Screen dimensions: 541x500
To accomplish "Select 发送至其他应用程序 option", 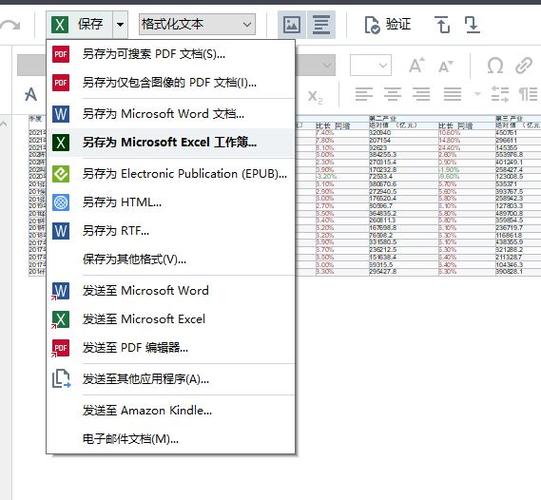I will pyautogui.click(x=171, y=379).
